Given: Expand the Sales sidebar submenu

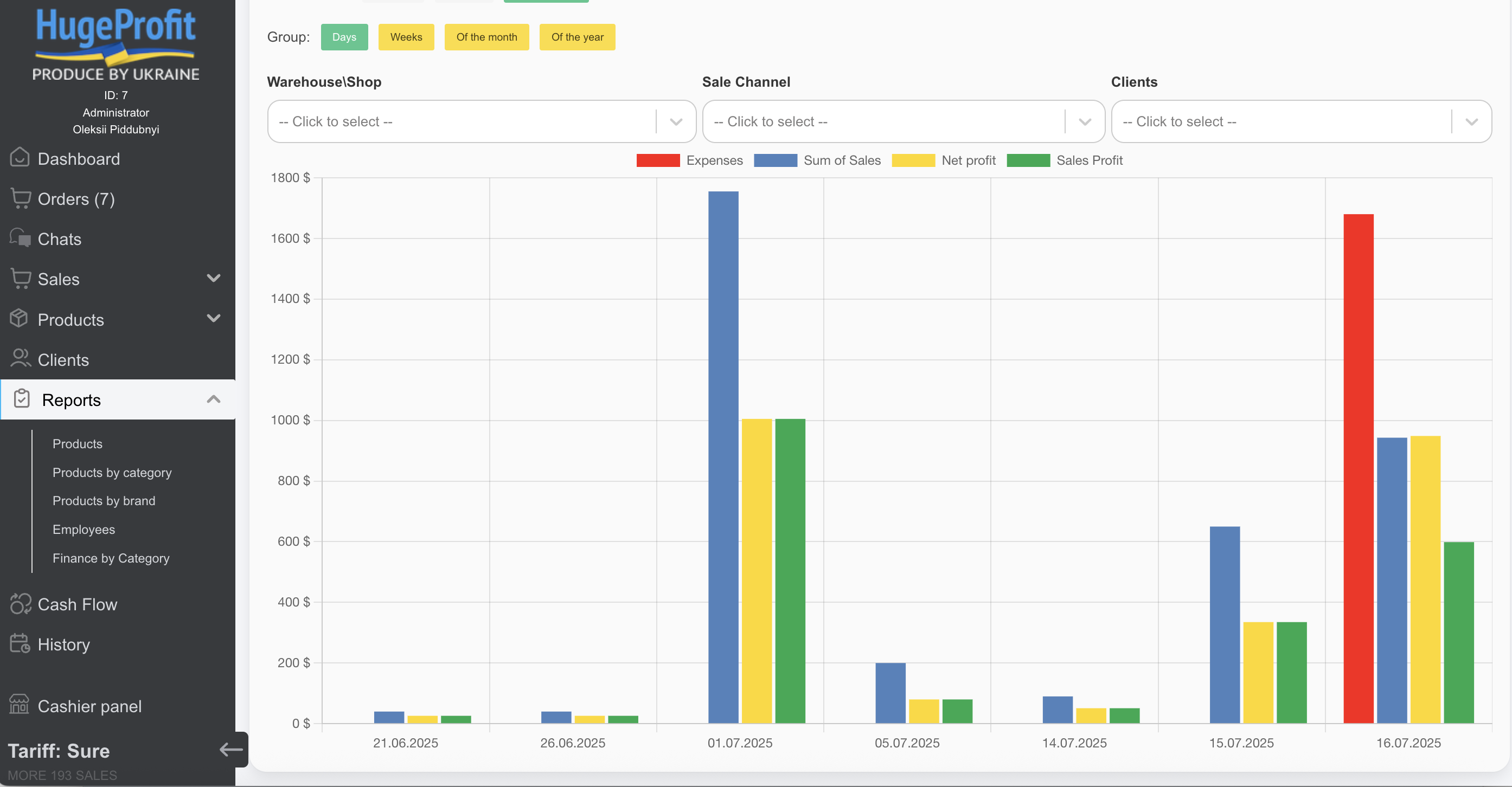Looking at the screenshot, I should point(214,279).
